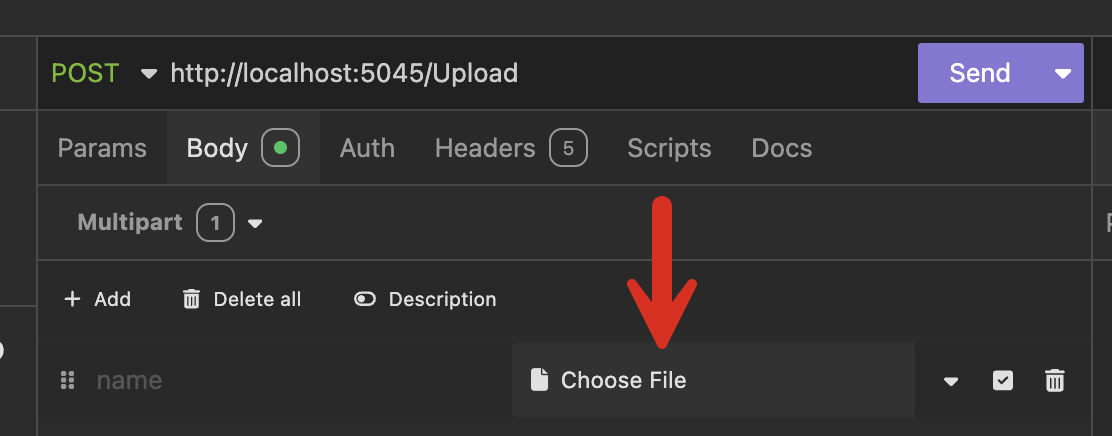Uncheck the multipart row enabled checkbox

tap(1002, 380)
